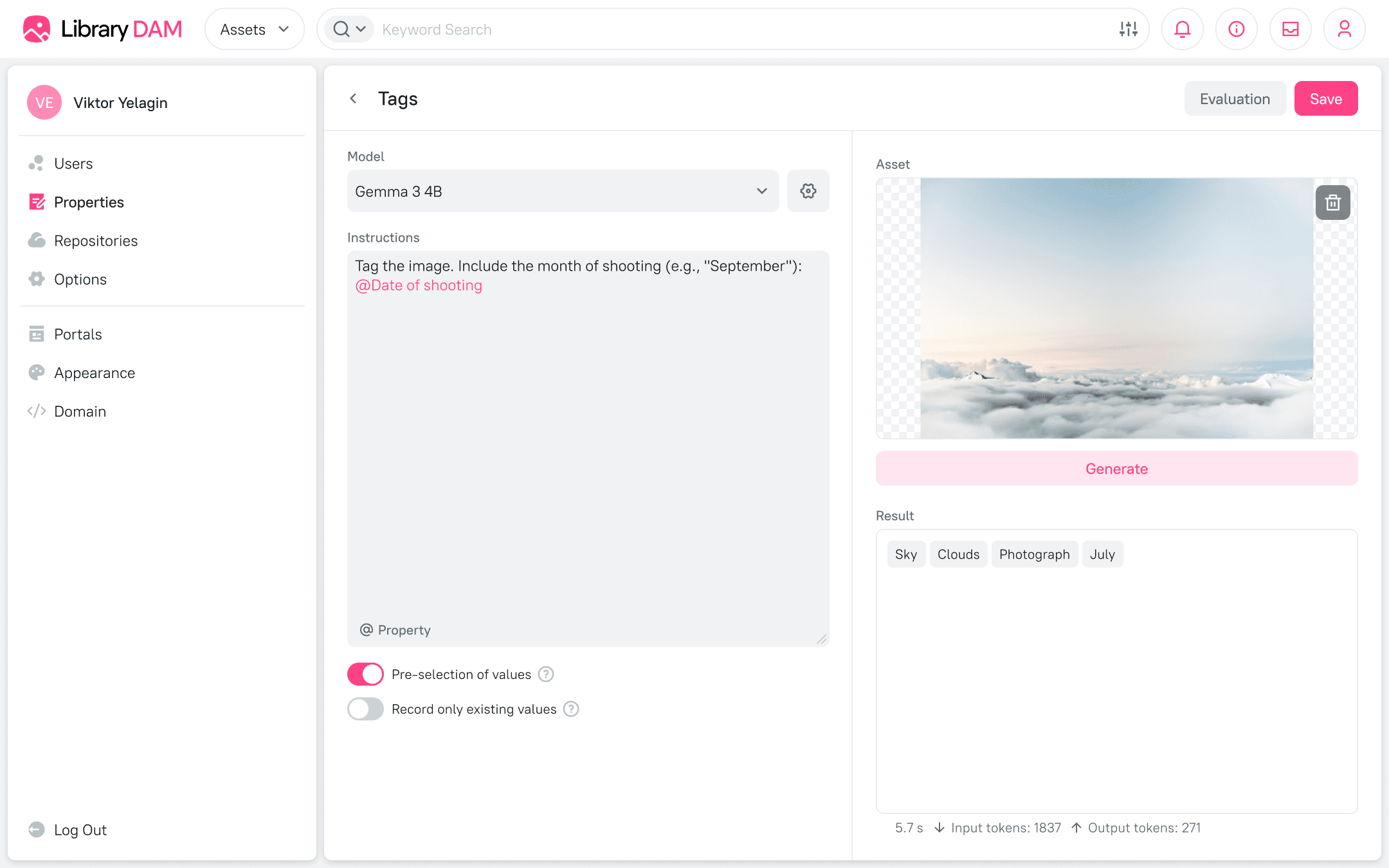Open the inbox tray icon

1290,29
